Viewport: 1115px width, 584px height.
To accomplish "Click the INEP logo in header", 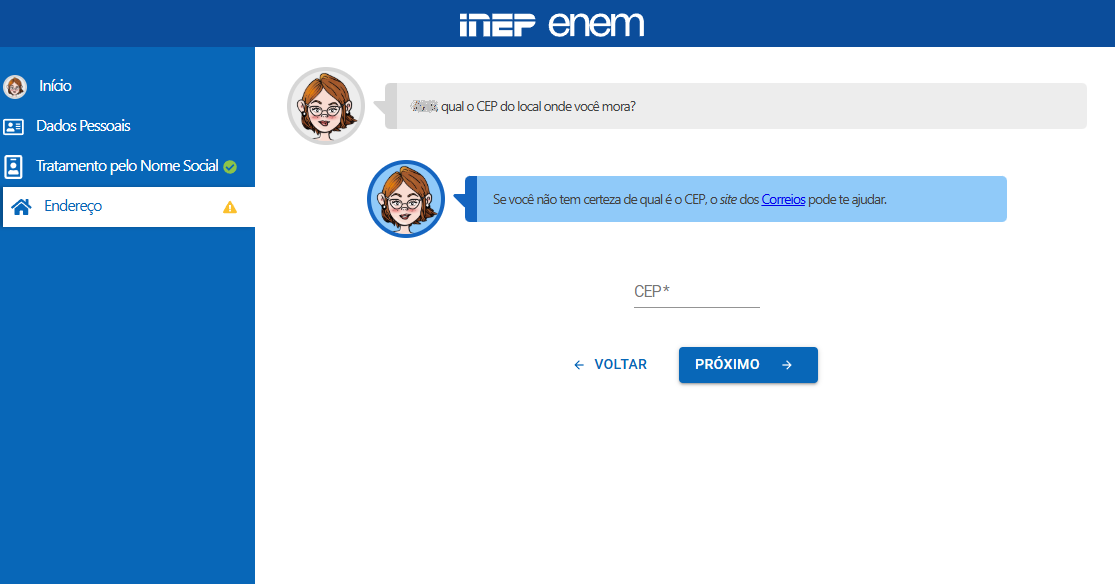I will click(497, 25).
